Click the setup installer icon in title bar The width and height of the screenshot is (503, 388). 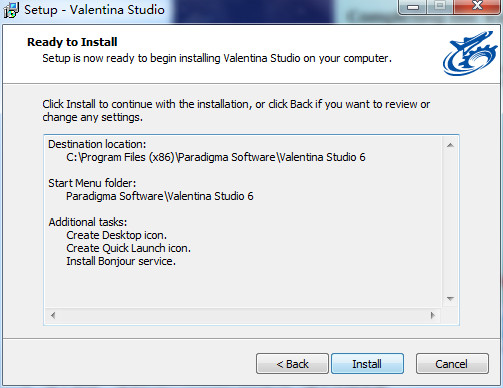click(x=11, y=10)
